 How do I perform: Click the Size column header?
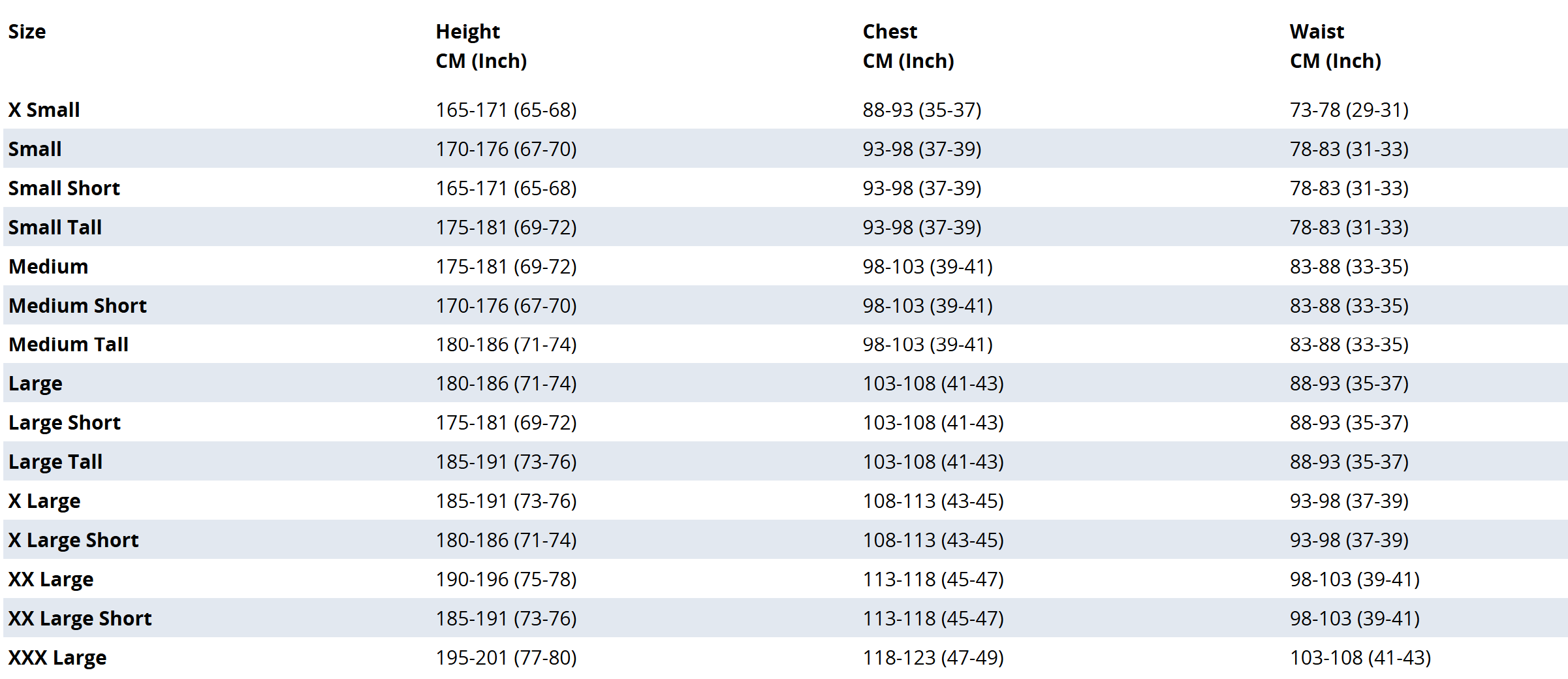pos(27,32)
